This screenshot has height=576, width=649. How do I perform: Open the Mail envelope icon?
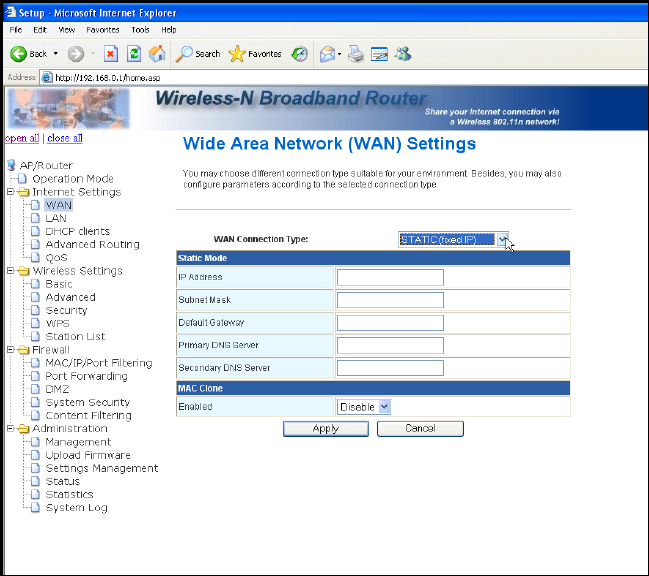pos(327,54)
